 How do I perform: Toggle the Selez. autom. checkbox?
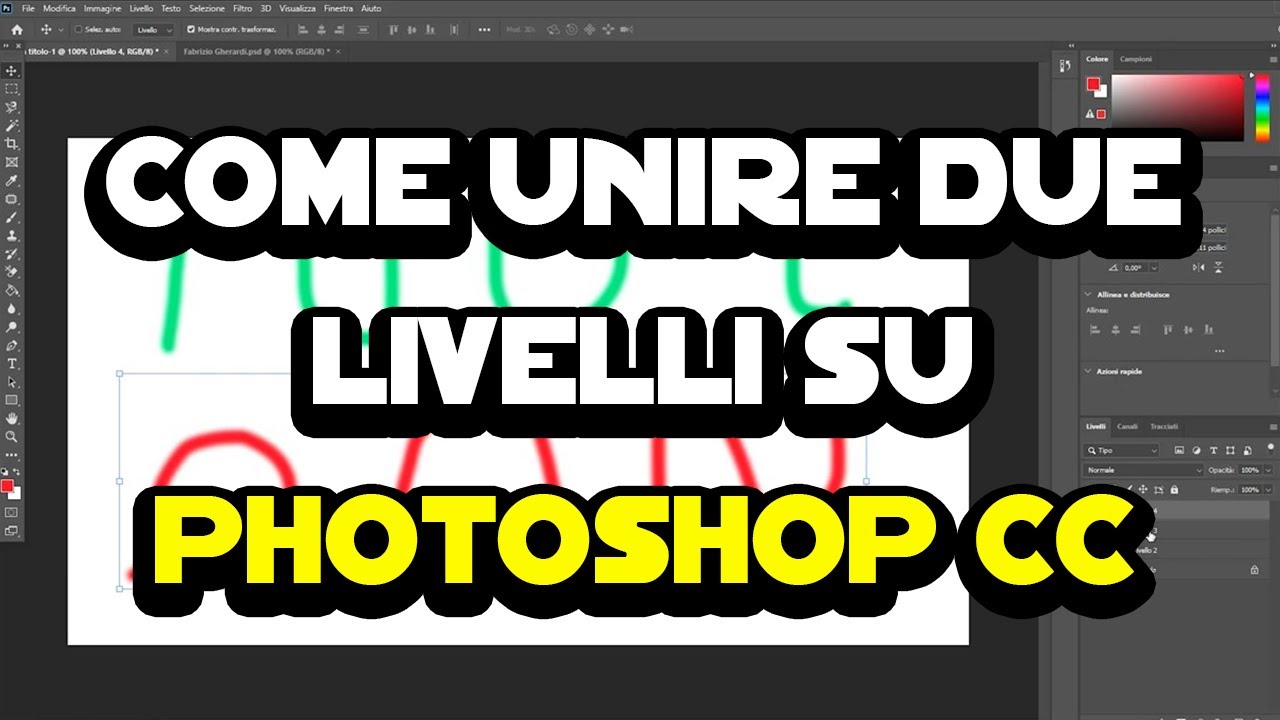point(79,30)
